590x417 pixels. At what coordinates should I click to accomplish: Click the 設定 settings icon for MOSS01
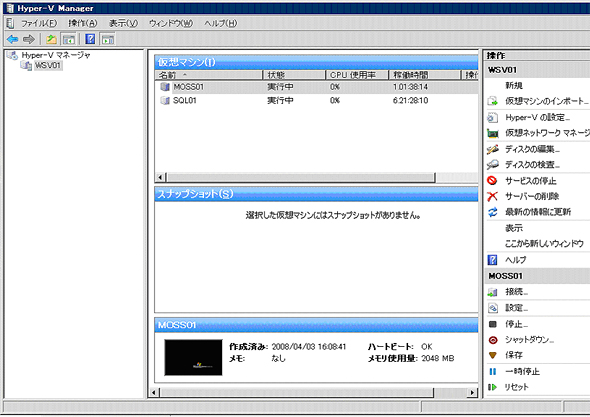coord(492,308)
